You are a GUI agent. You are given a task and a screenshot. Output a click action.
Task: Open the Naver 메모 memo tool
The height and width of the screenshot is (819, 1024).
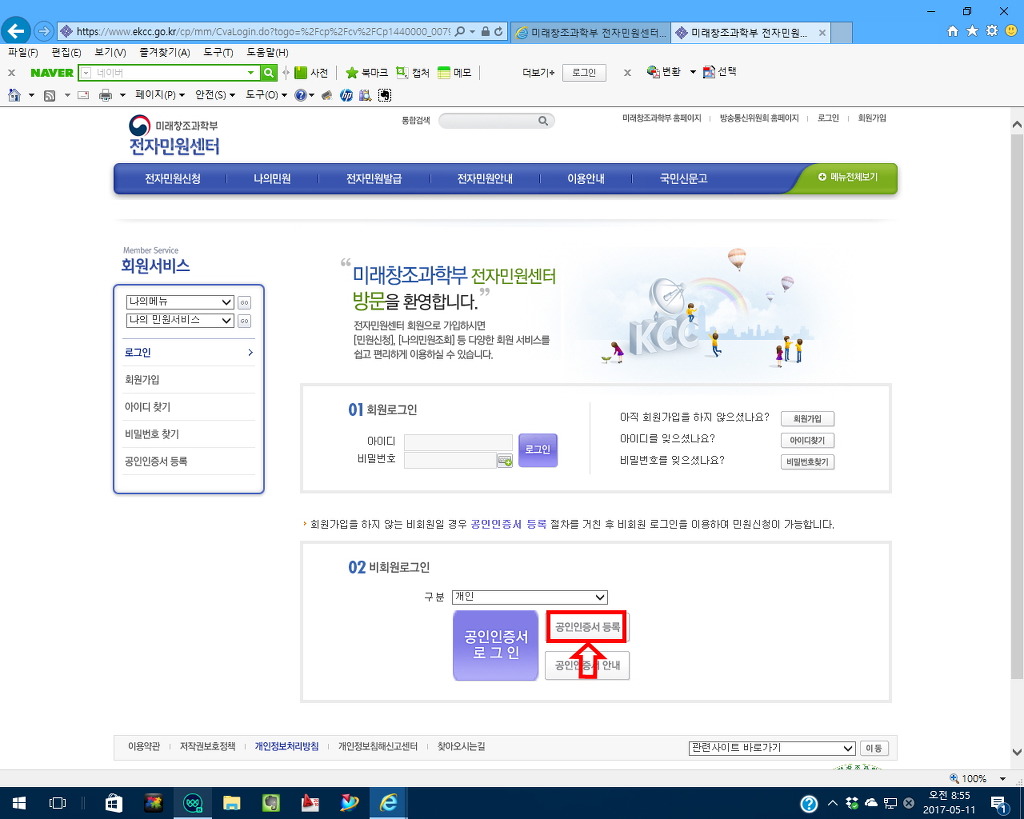(455, 72)
